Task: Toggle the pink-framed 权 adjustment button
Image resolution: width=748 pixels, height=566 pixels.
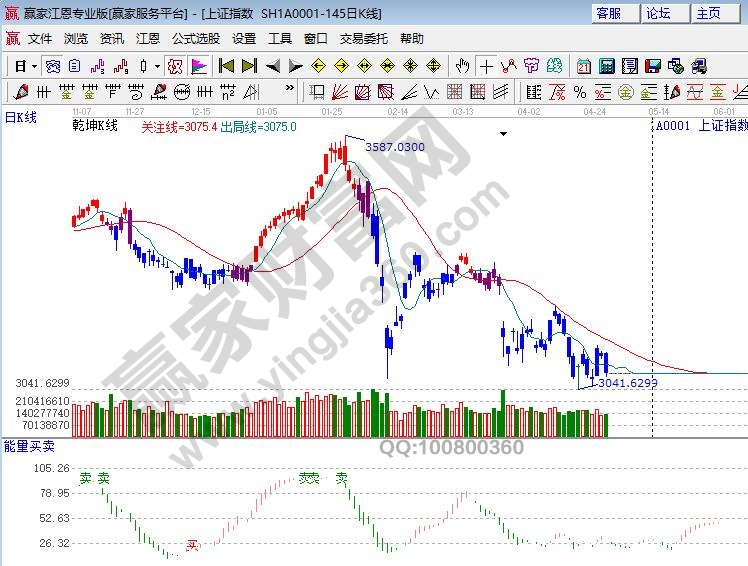Action: [x=173, y=66]
